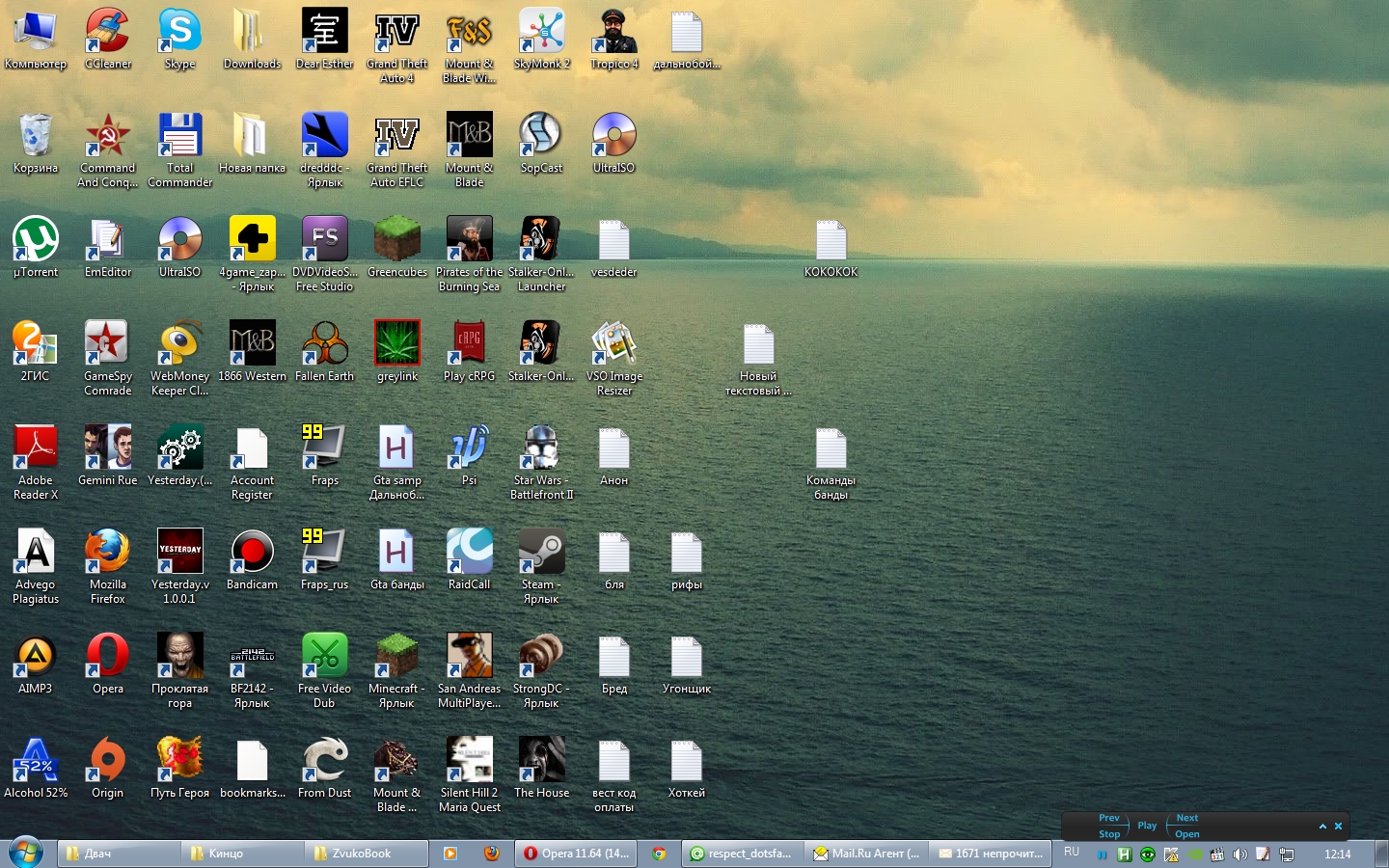Select the Greencubes block icon
Viewport: 1389px width, 868px height.
point(397,239)
